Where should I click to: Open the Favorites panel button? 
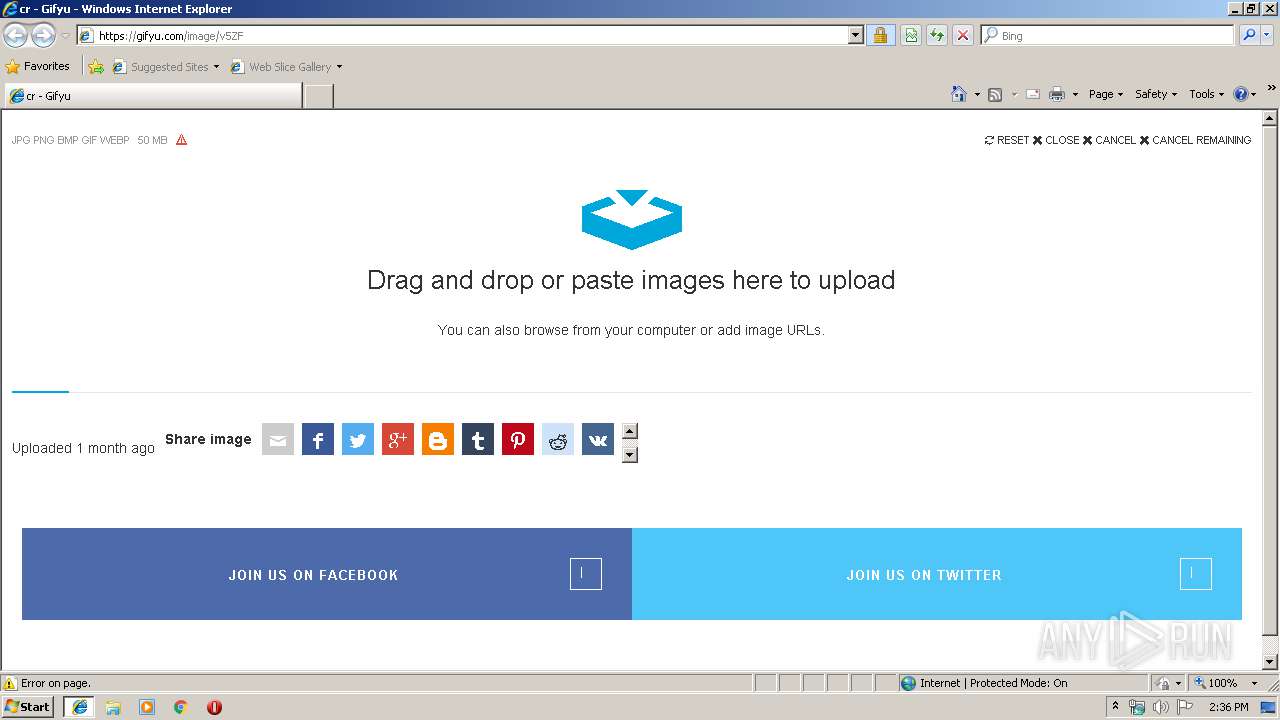[37, 67]
